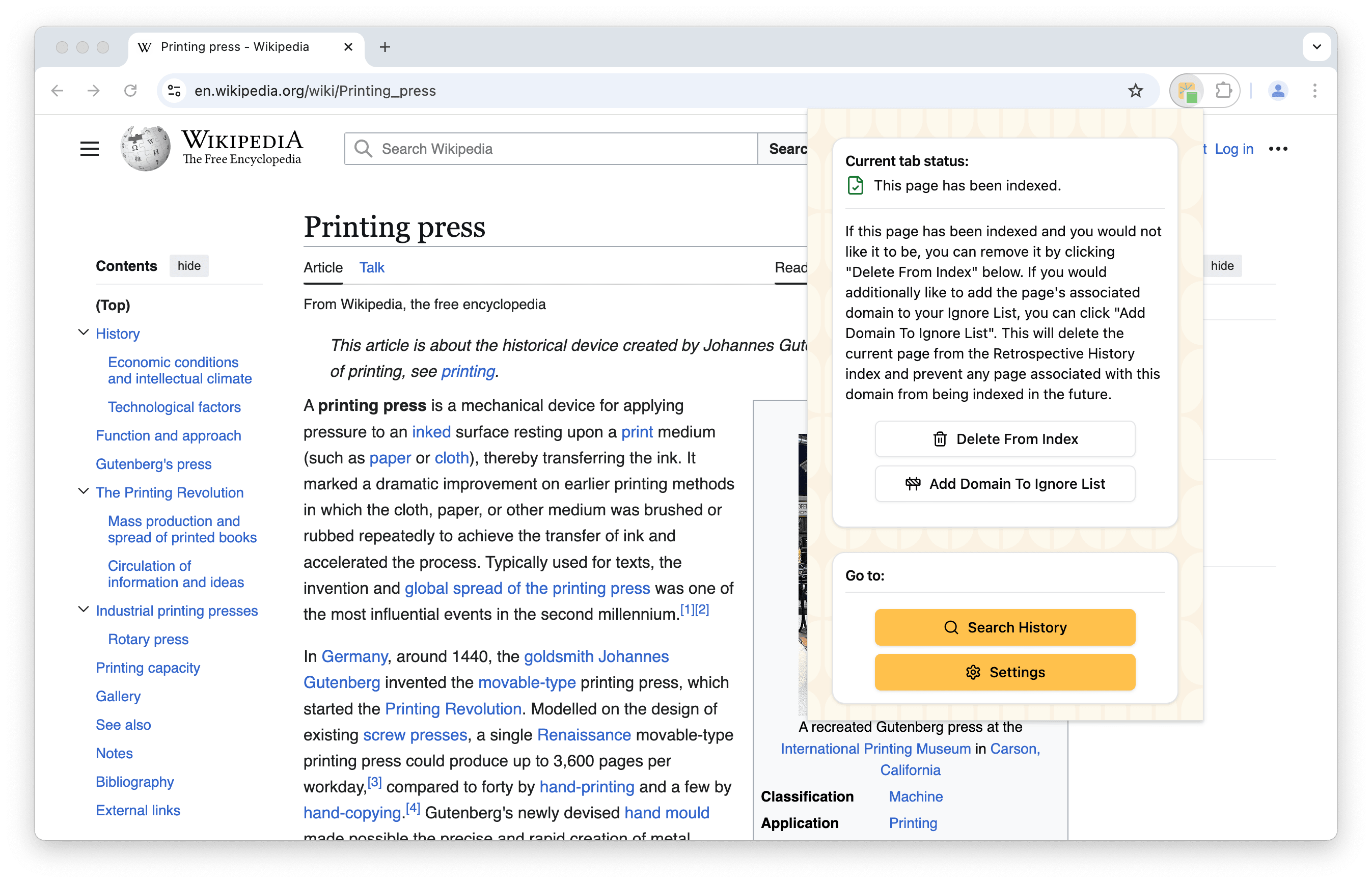Click the Log in link
Image resolution: width=1372 pixels, height=883 pixels.
click(1234, 149)
